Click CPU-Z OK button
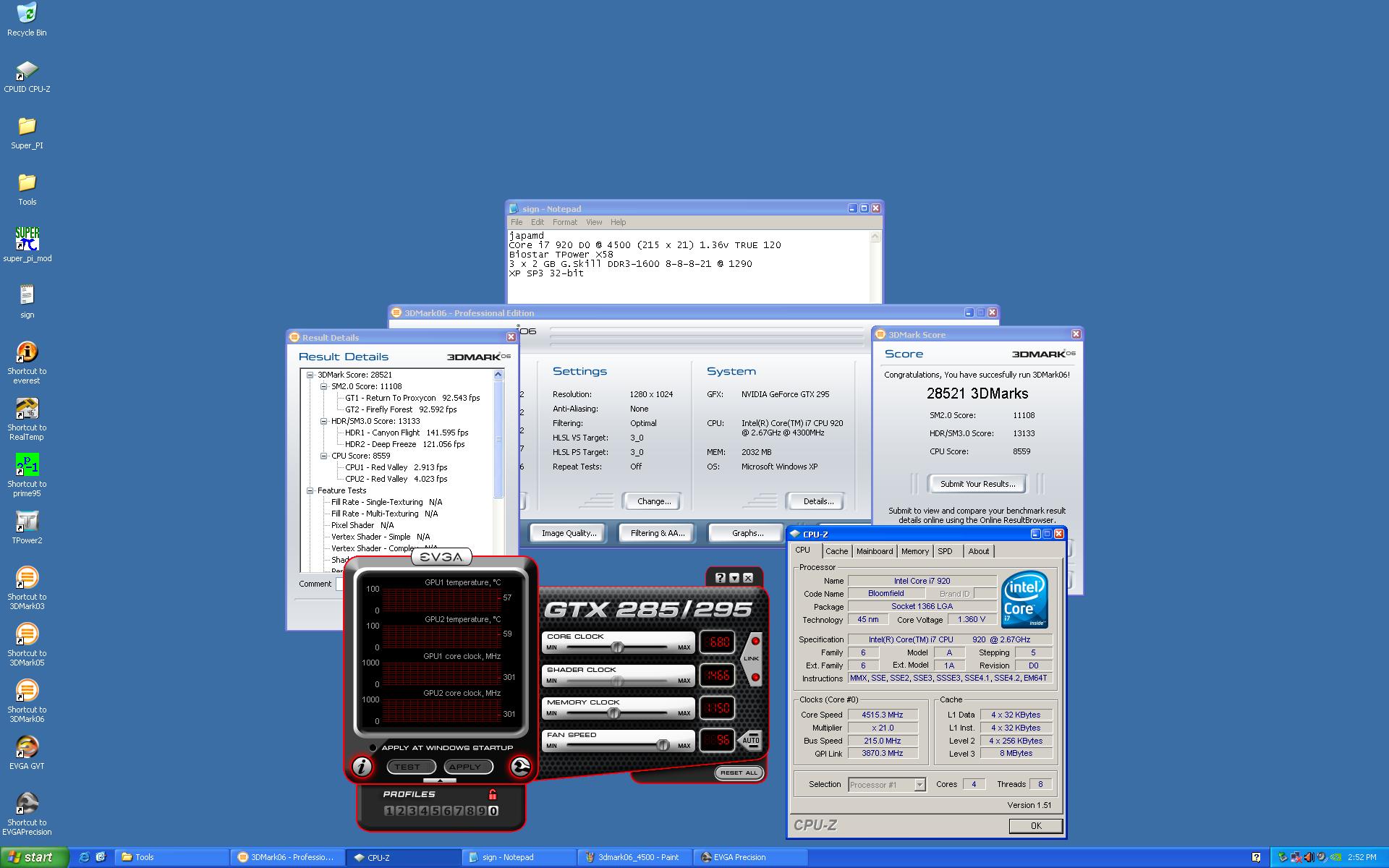The image size is (1389, 868). [x=1036, y=826]
